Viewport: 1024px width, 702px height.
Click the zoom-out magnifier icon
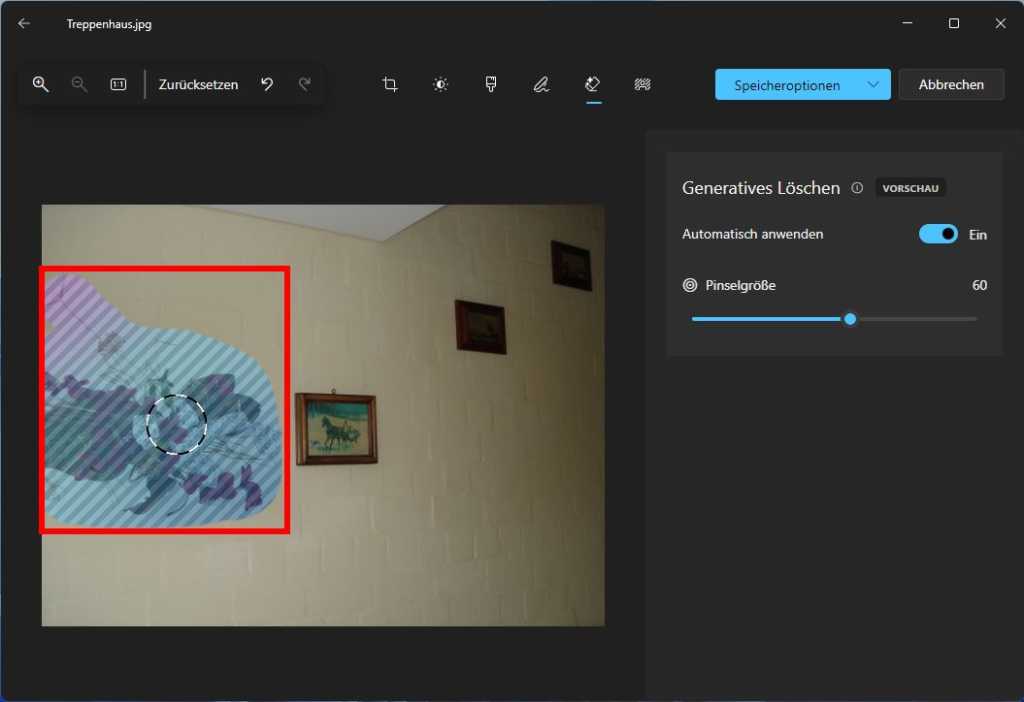point(79,84)
